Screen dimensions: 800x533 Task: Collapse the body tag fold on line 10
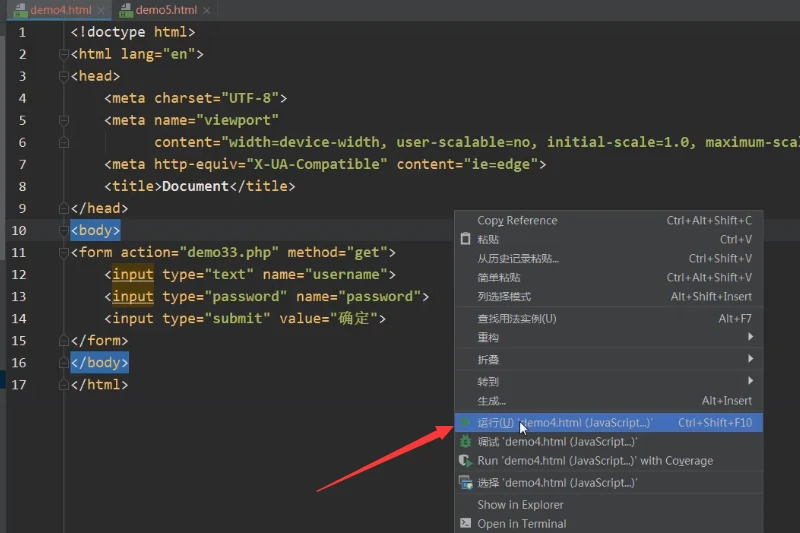[64, 230]
